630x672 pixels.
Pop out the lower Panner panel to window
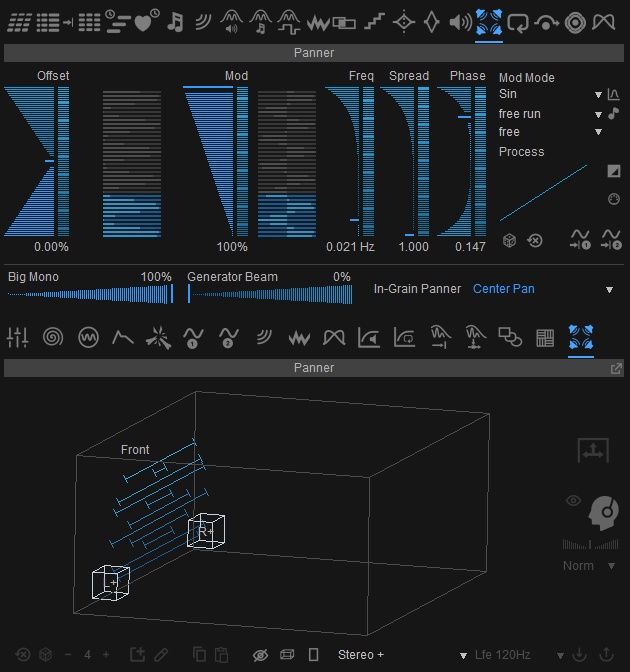pos(616,369)
